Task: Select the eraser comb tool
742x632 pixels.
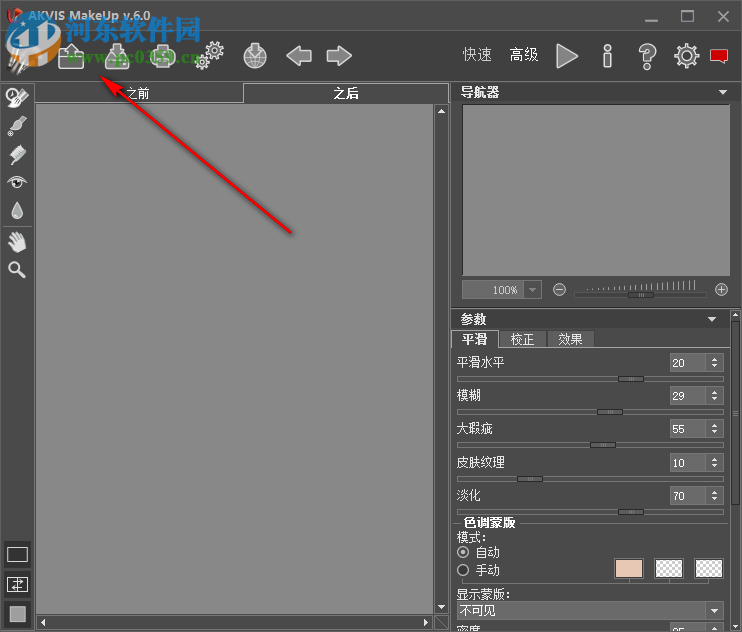Action: coord(18,154)
